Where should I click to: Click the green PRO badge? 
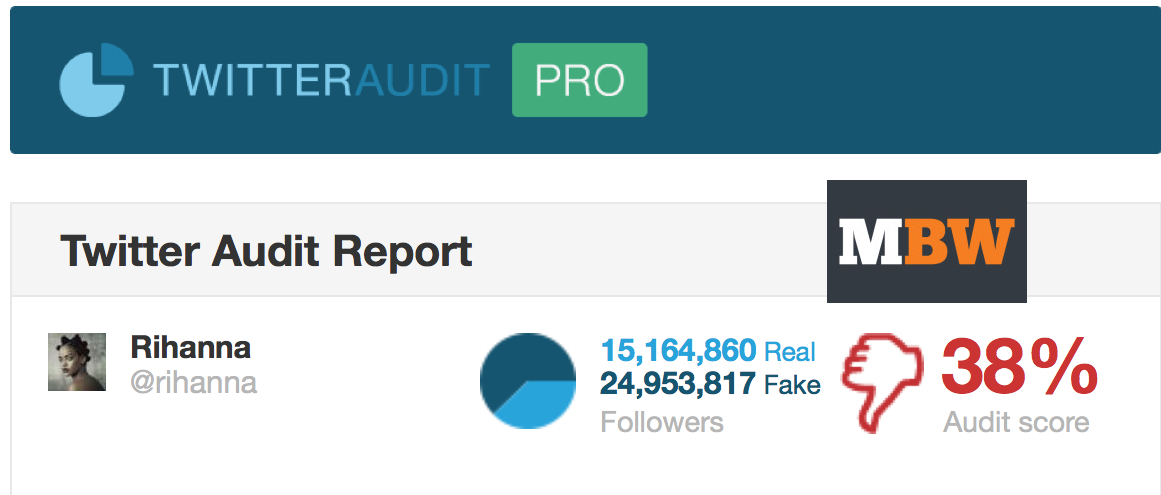click(x=580, y=80)
